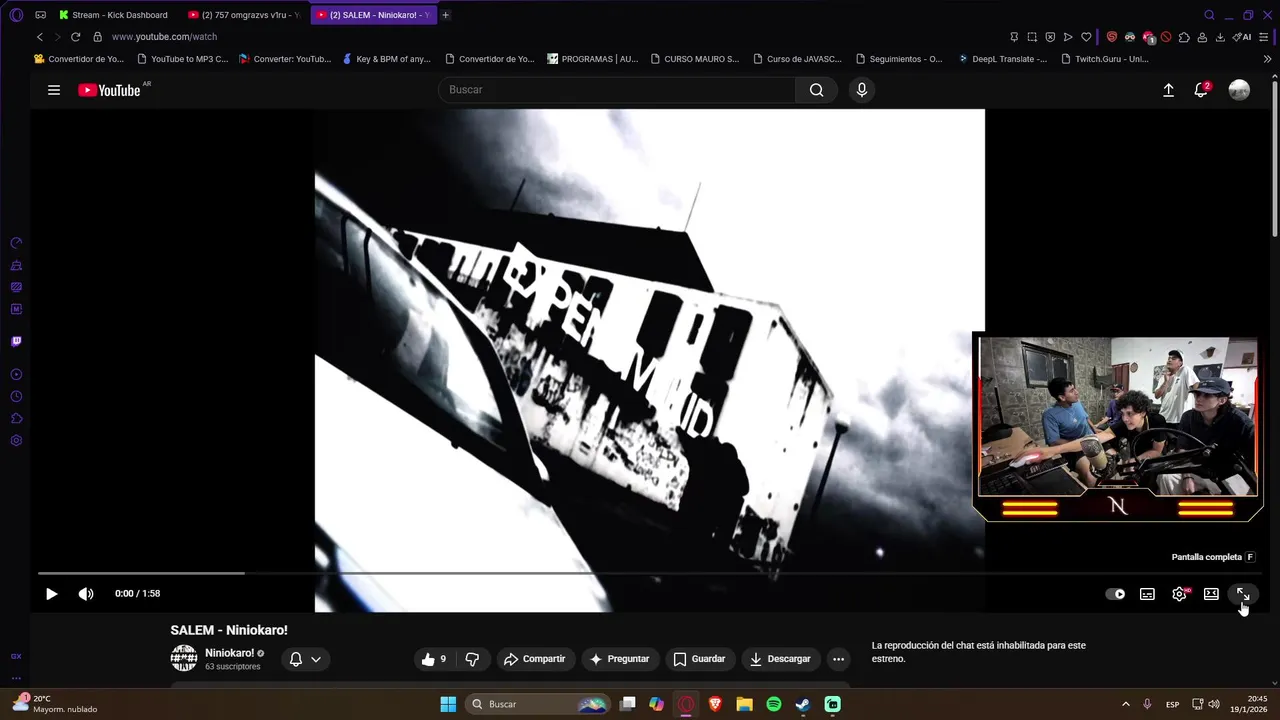The width and height of the screenshot is (1280, 720).
Task: Click the Niniokaro! channel avatar
Action: (x=184, y=658)
